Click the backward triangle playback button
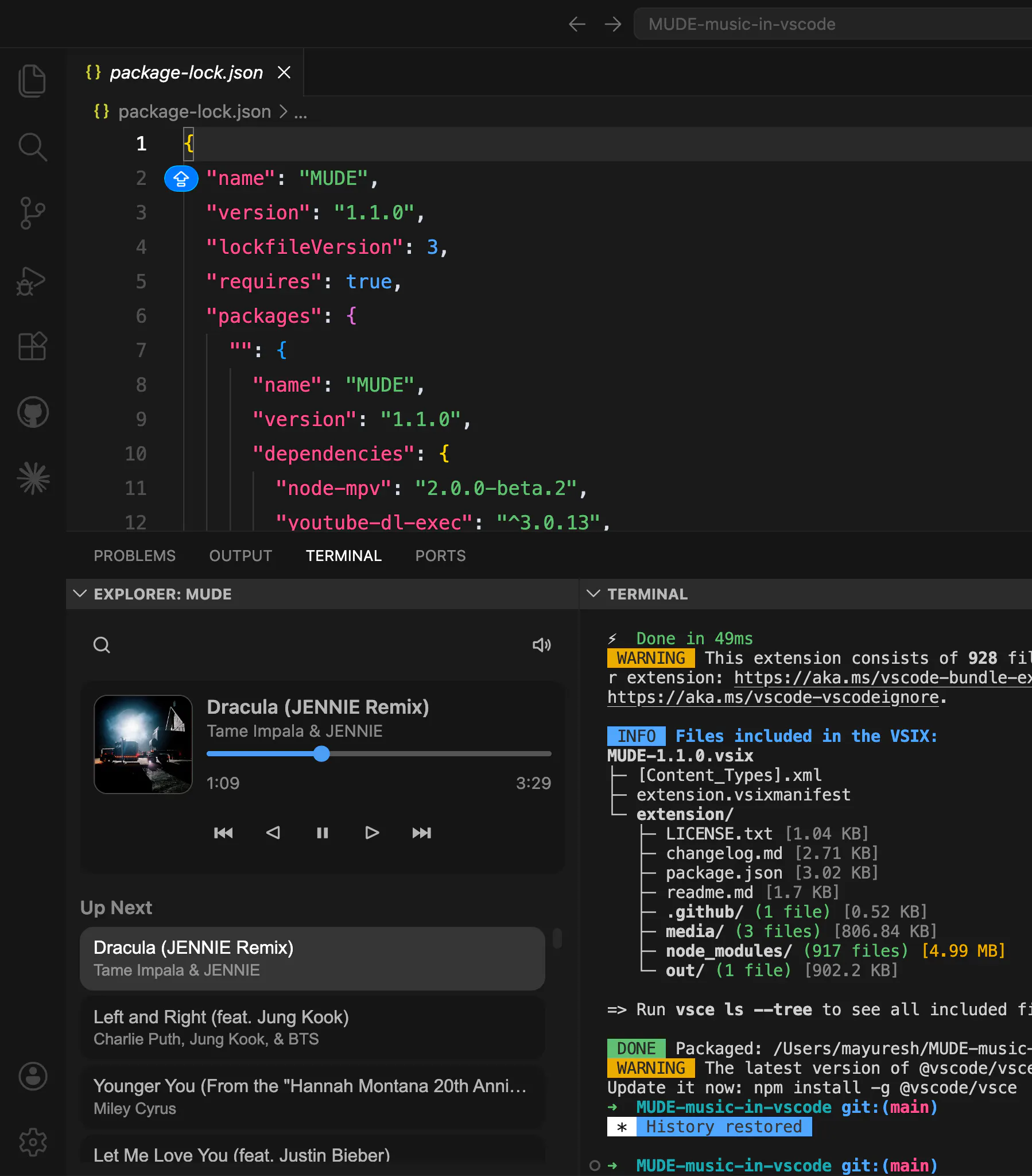The height and width of the screenshot is (1176, 1032). tap(273, 833)
